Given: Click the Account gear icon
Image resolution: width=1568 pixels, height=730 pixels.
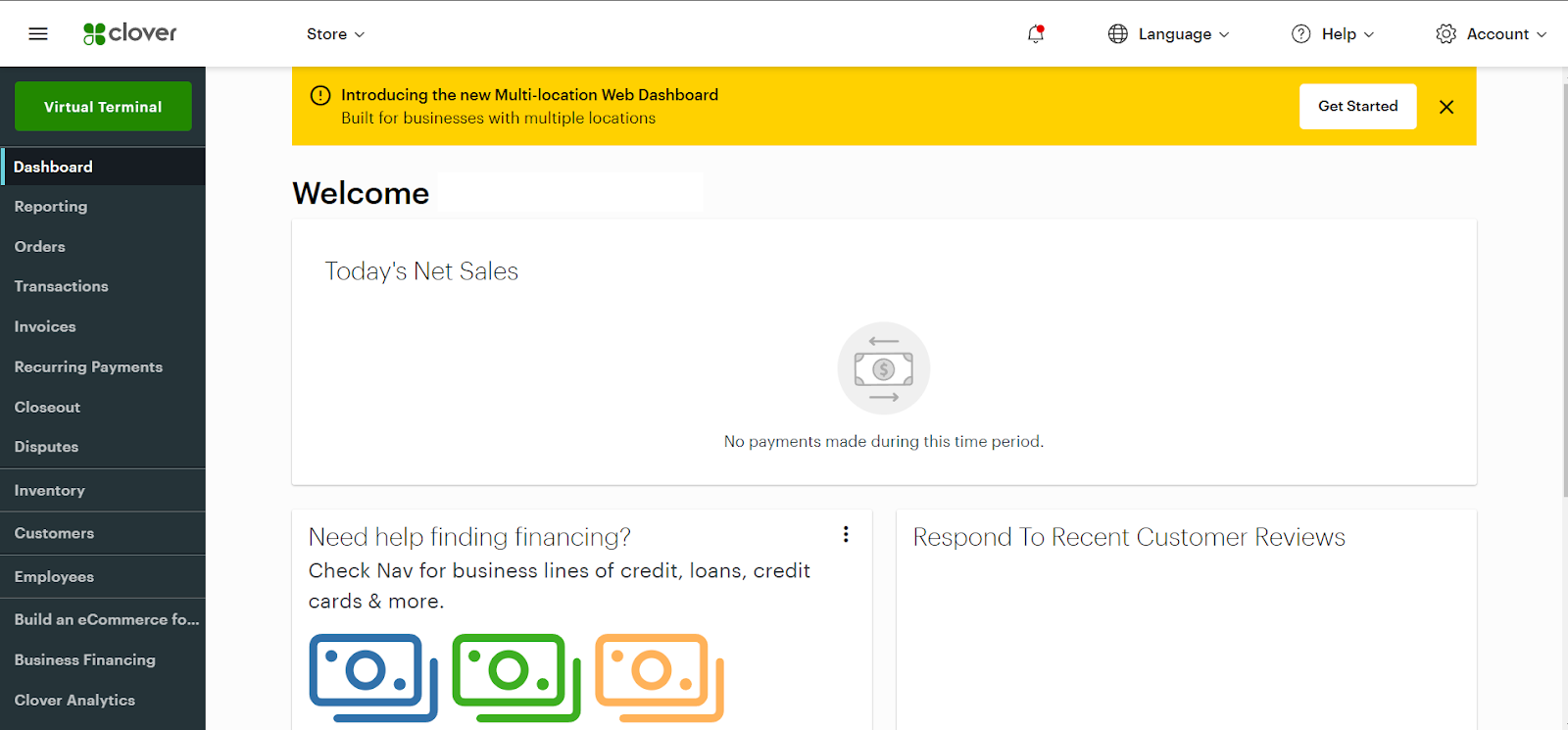Looking at the screenshot, I should (x=1446, y=34).
